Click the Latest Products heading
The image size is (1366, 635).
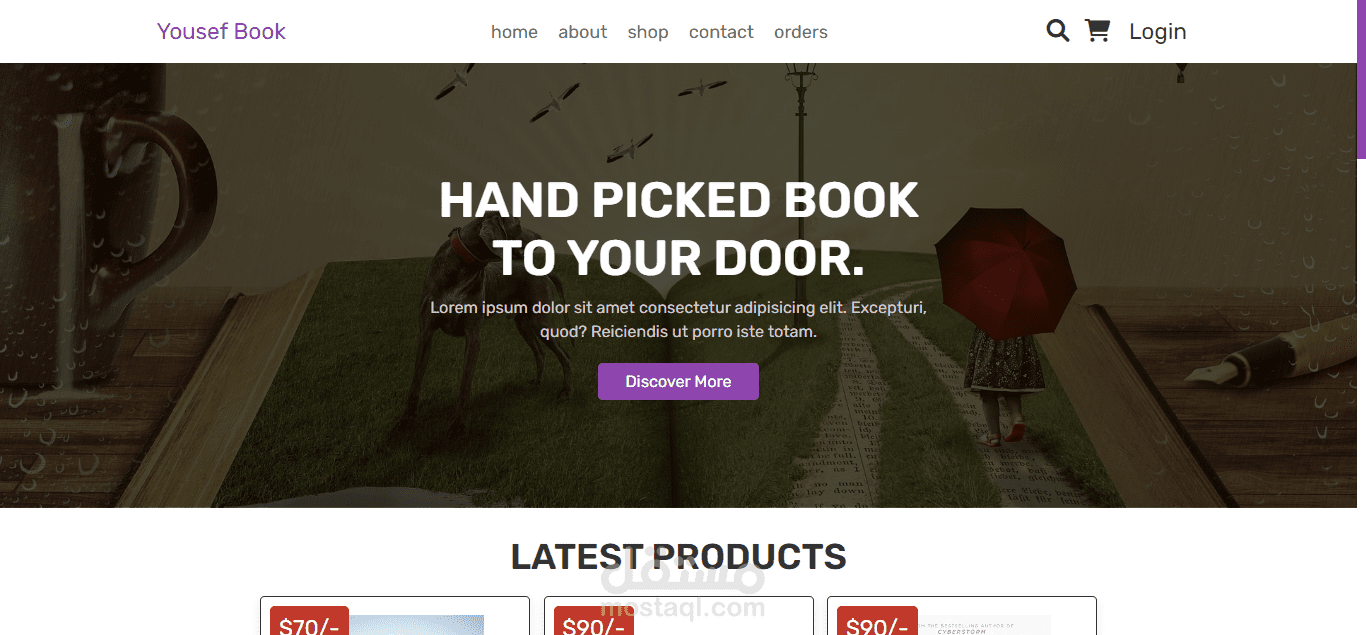click(678, 557)
